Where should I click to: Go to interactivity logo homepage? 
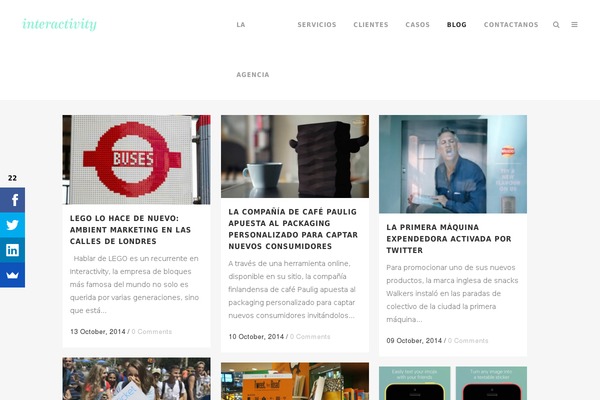pyautogui.click(x=59, y=24)
